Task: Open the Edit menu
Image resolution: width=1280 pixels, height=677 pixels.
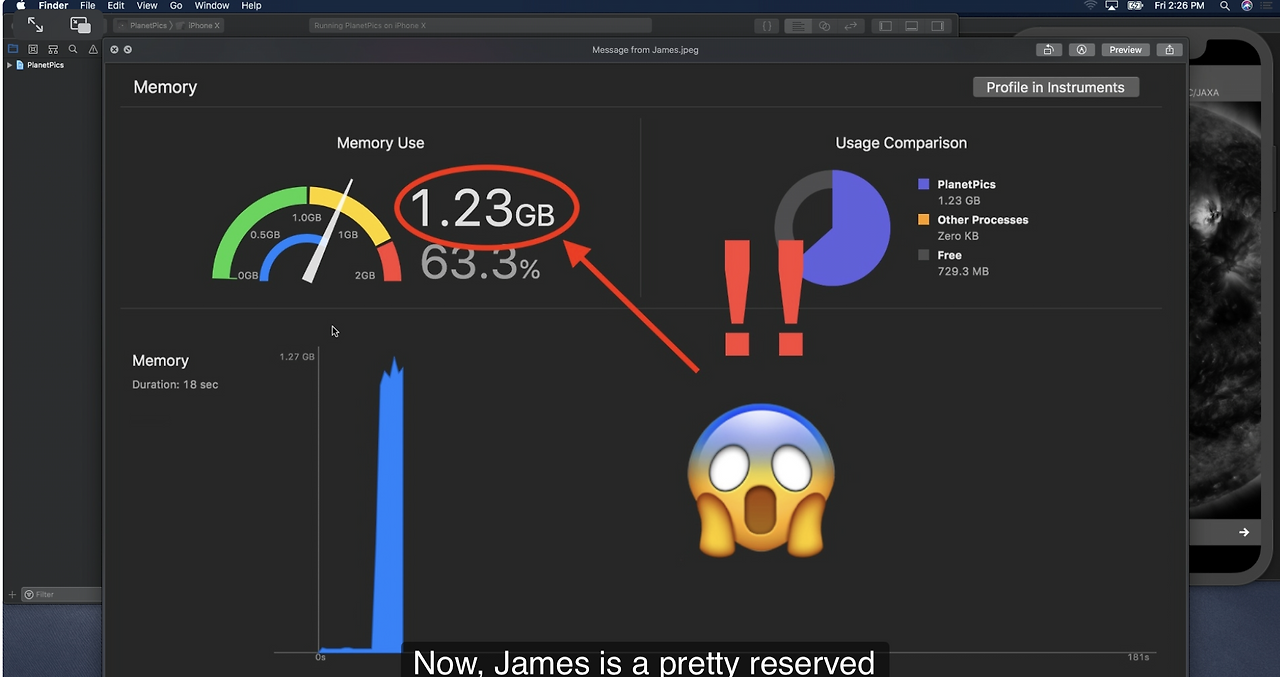Action: (116, 6)
